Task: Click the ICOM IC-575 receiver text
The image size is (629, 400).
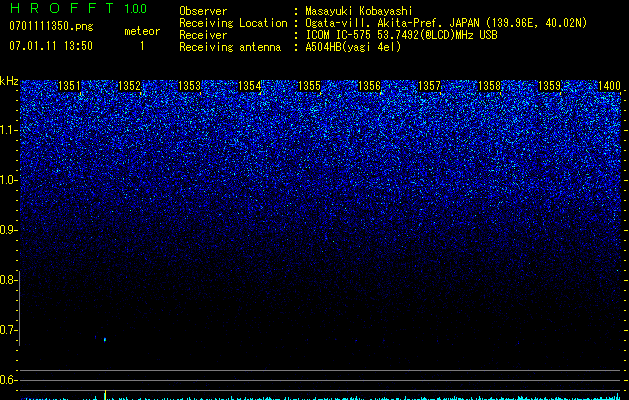Action: click(401, 35)
